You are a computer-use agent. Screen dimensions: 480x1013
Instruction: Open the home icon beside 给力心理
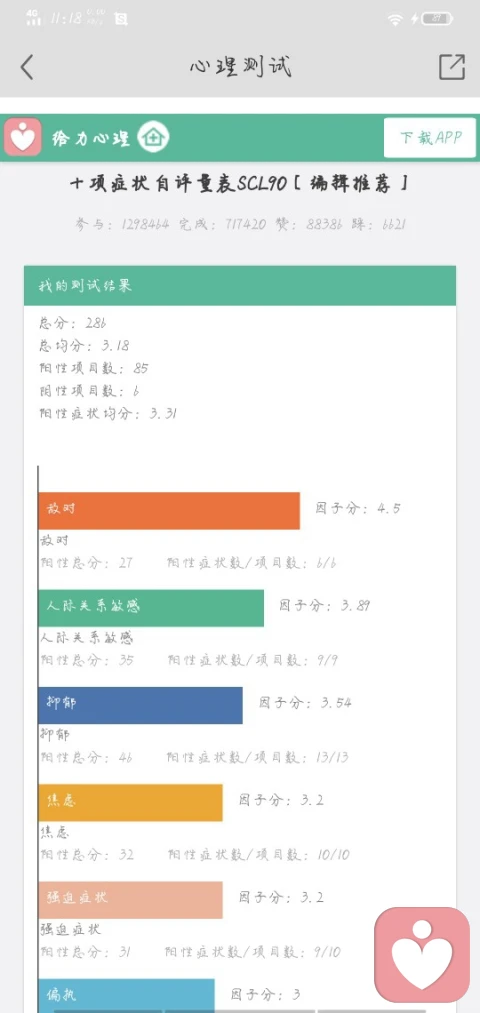154,137
